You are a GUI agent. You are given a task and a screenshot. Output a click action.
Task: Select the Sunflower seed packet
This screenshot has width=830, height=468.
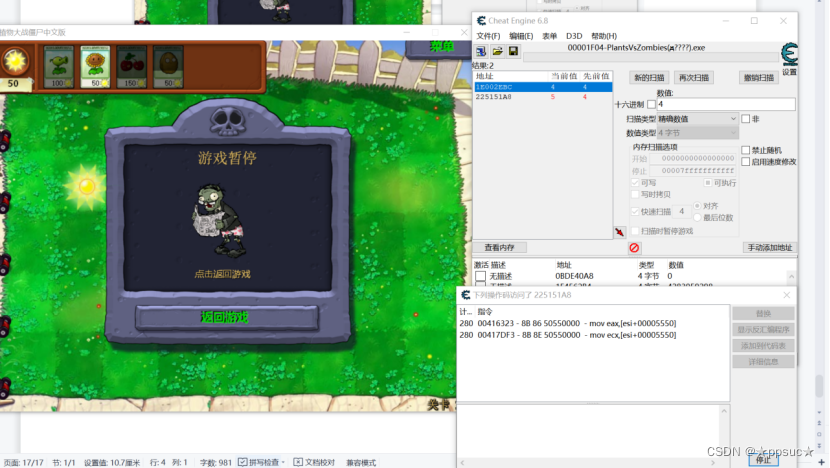[95, 67]
